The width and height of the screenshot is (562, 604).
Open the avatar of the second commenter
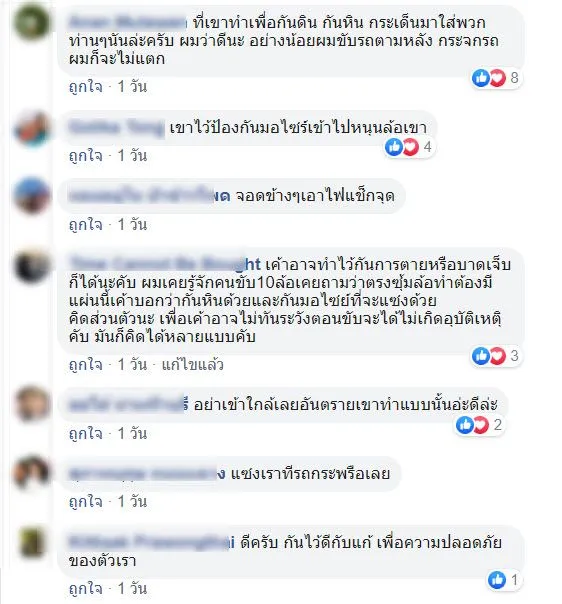coord(32,129)
